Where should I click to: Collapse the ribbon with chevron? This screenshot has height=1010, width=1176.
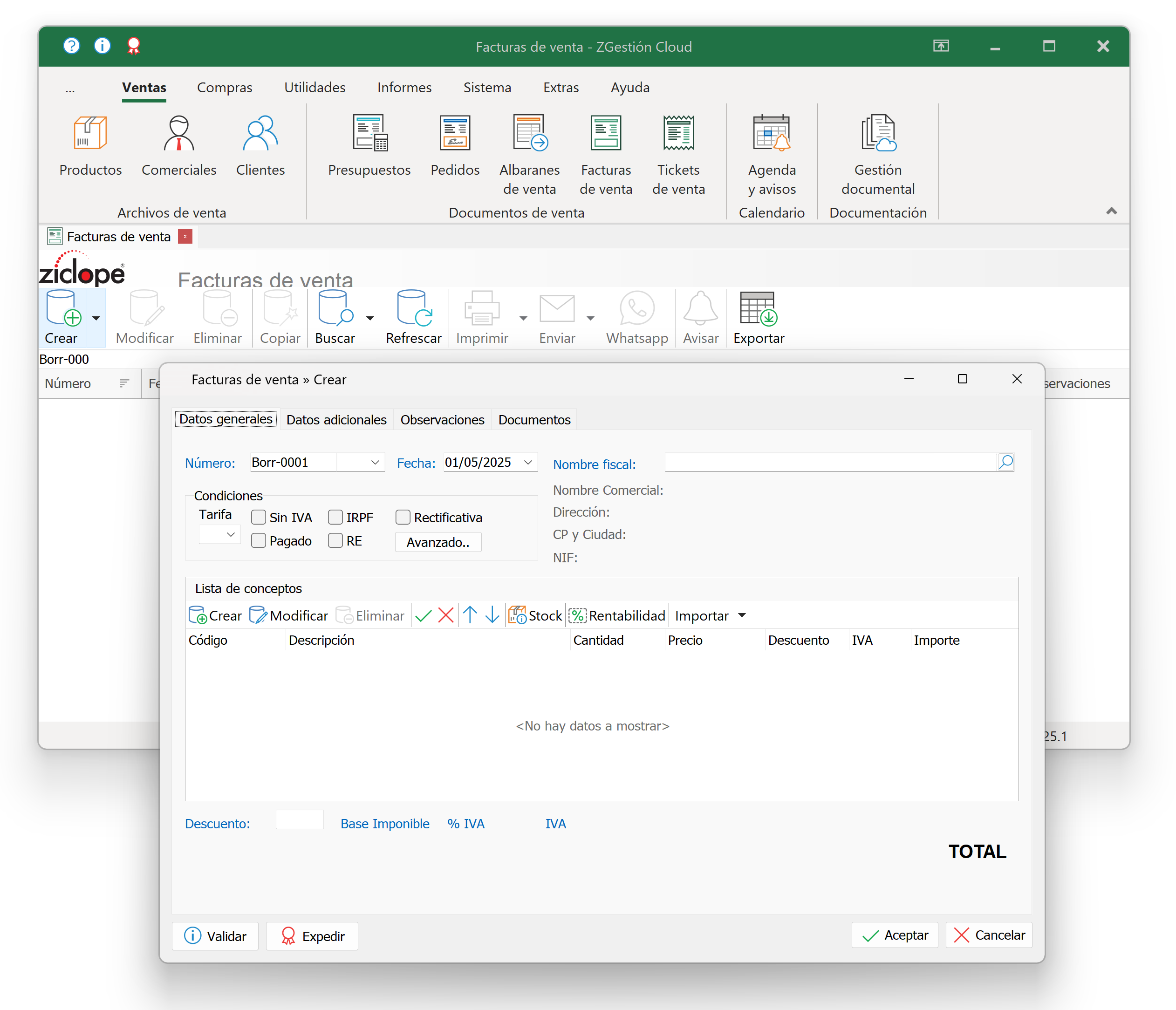[1111, 211]
